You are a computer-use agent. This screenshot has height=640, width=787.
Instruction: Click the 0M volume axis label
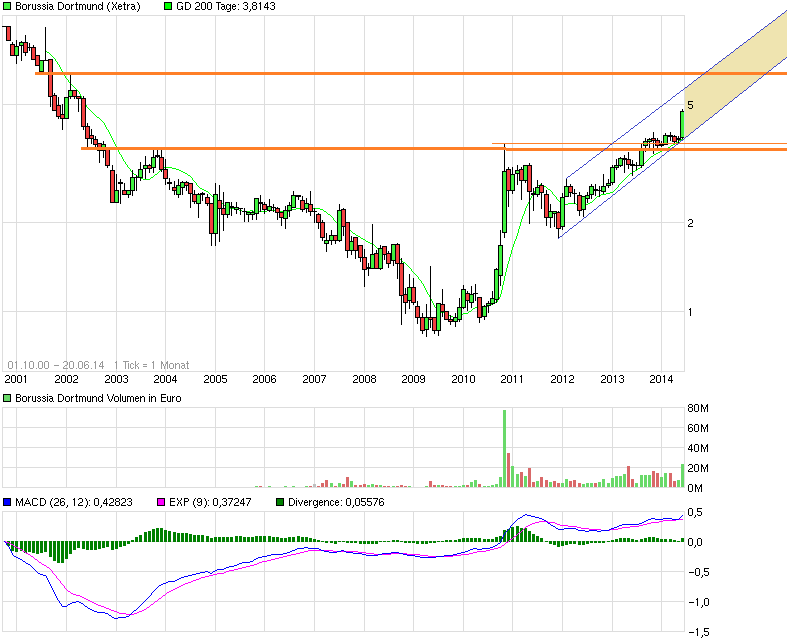coord(695,488)
